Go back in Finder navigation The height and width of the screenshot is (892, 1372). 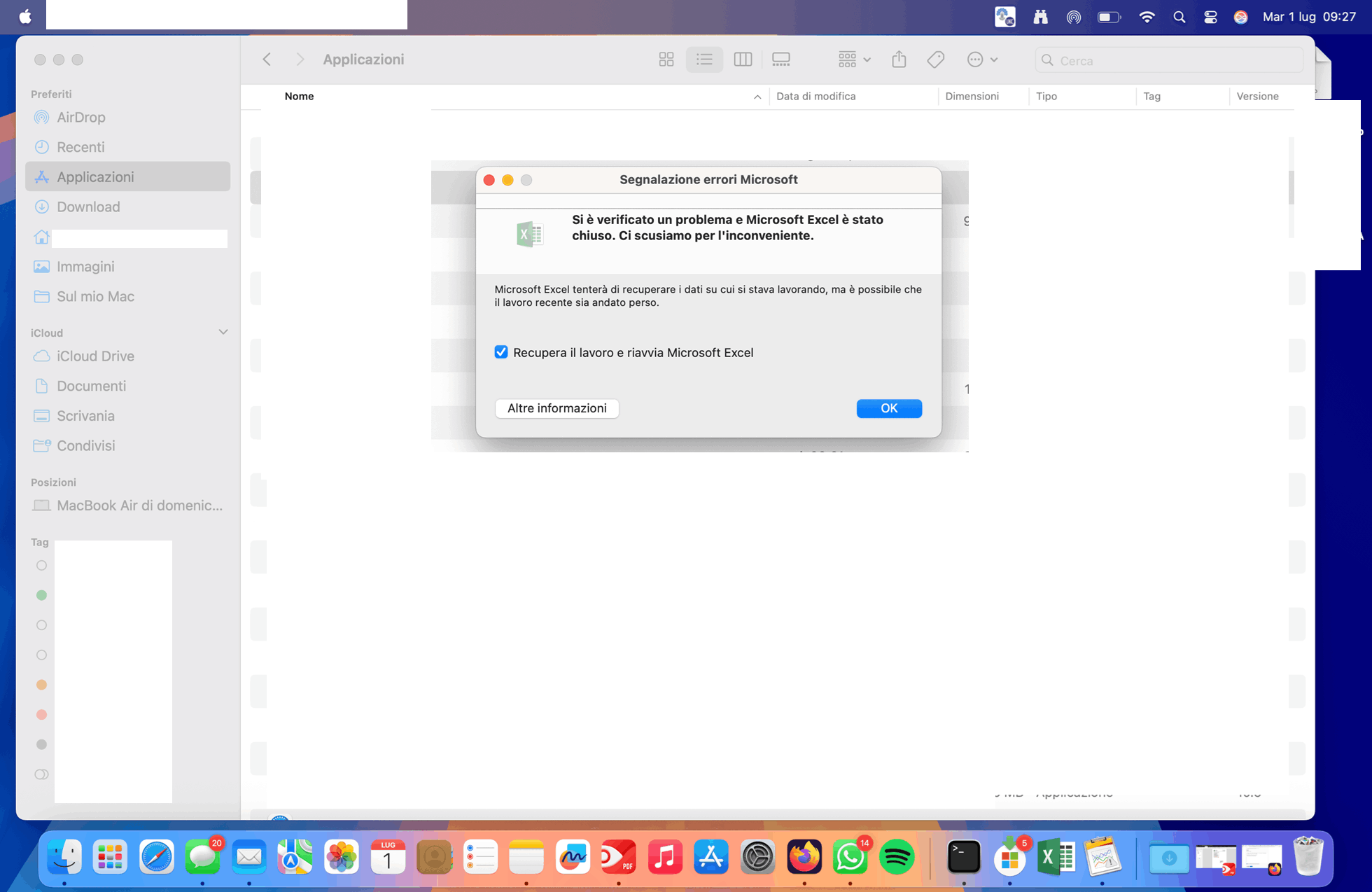tap(267, 60)
